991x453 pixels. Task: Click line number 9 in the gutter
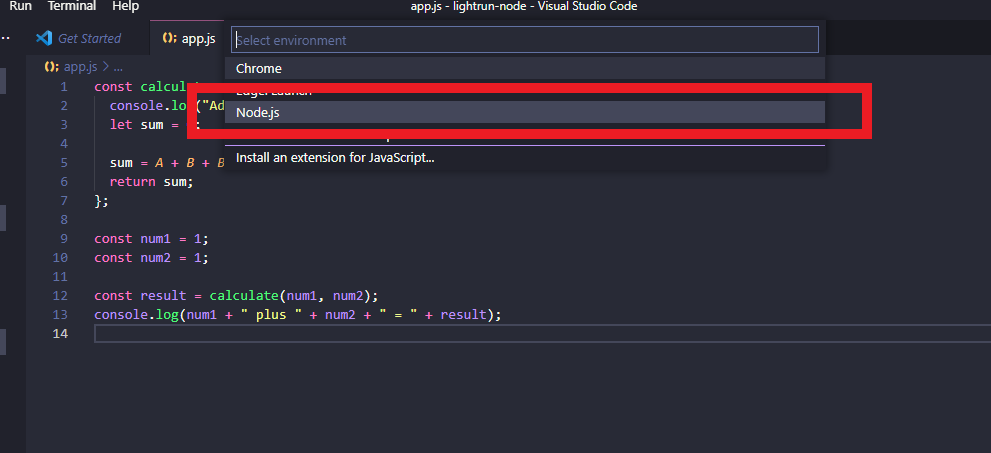pyautogui.click(x=64, y=238)
